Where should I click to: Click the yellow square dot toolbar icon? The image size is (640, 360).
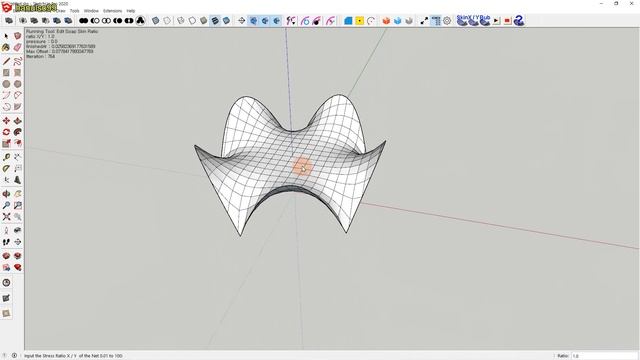click(360, 20)
